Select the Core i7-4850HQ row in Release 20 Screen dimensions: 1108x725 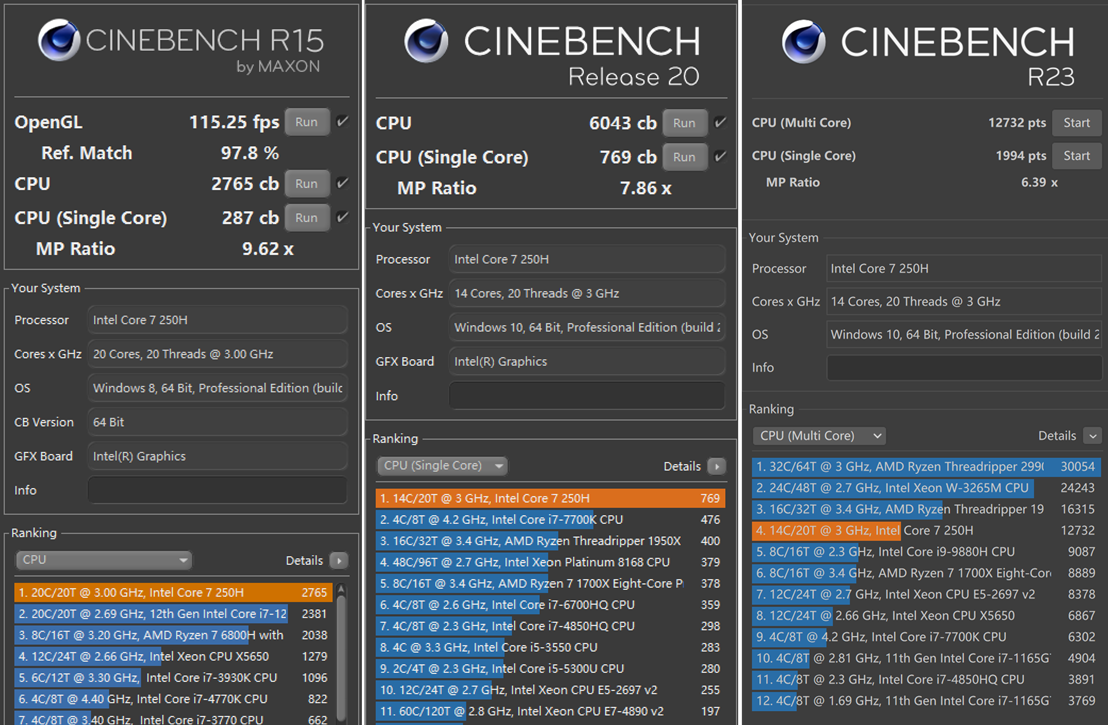tap(550, 626)
